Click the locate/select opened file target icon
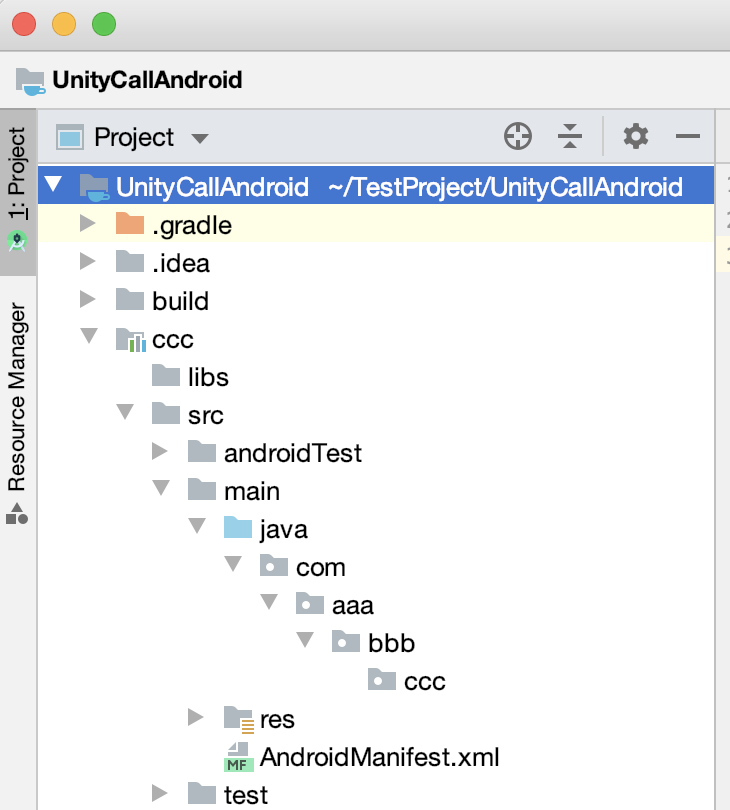730x810 pixels. pyautogui.click(x=518, y=136)
